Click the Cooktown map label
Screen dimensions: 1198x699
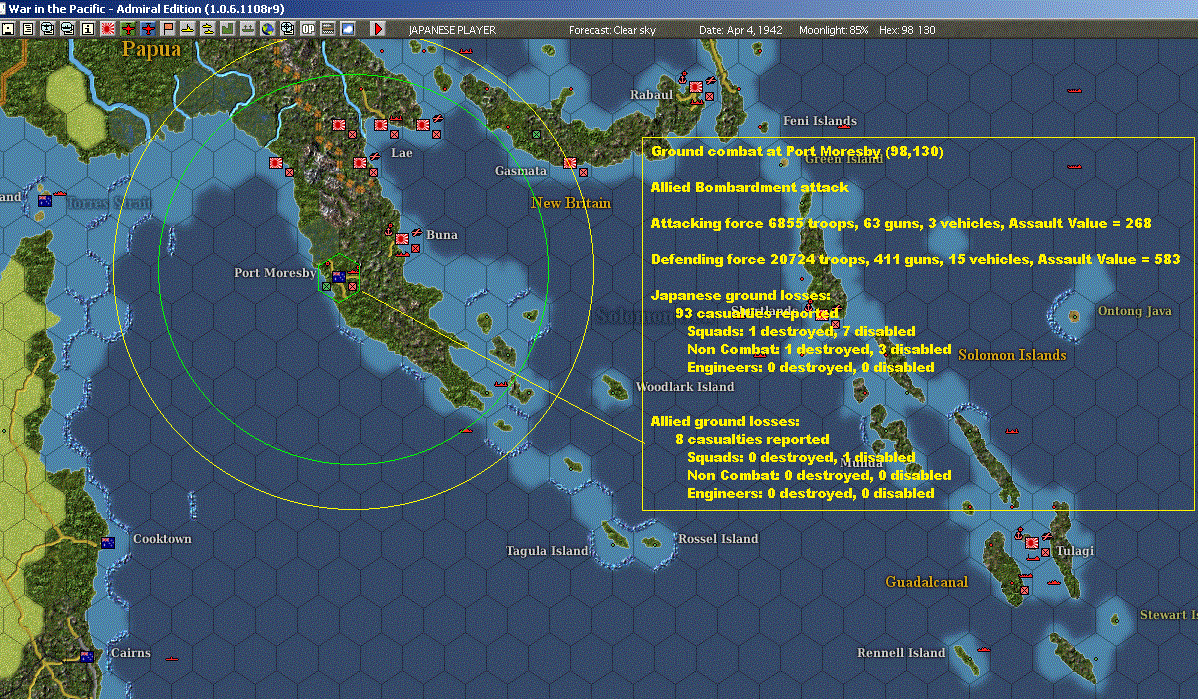[162, 539]
